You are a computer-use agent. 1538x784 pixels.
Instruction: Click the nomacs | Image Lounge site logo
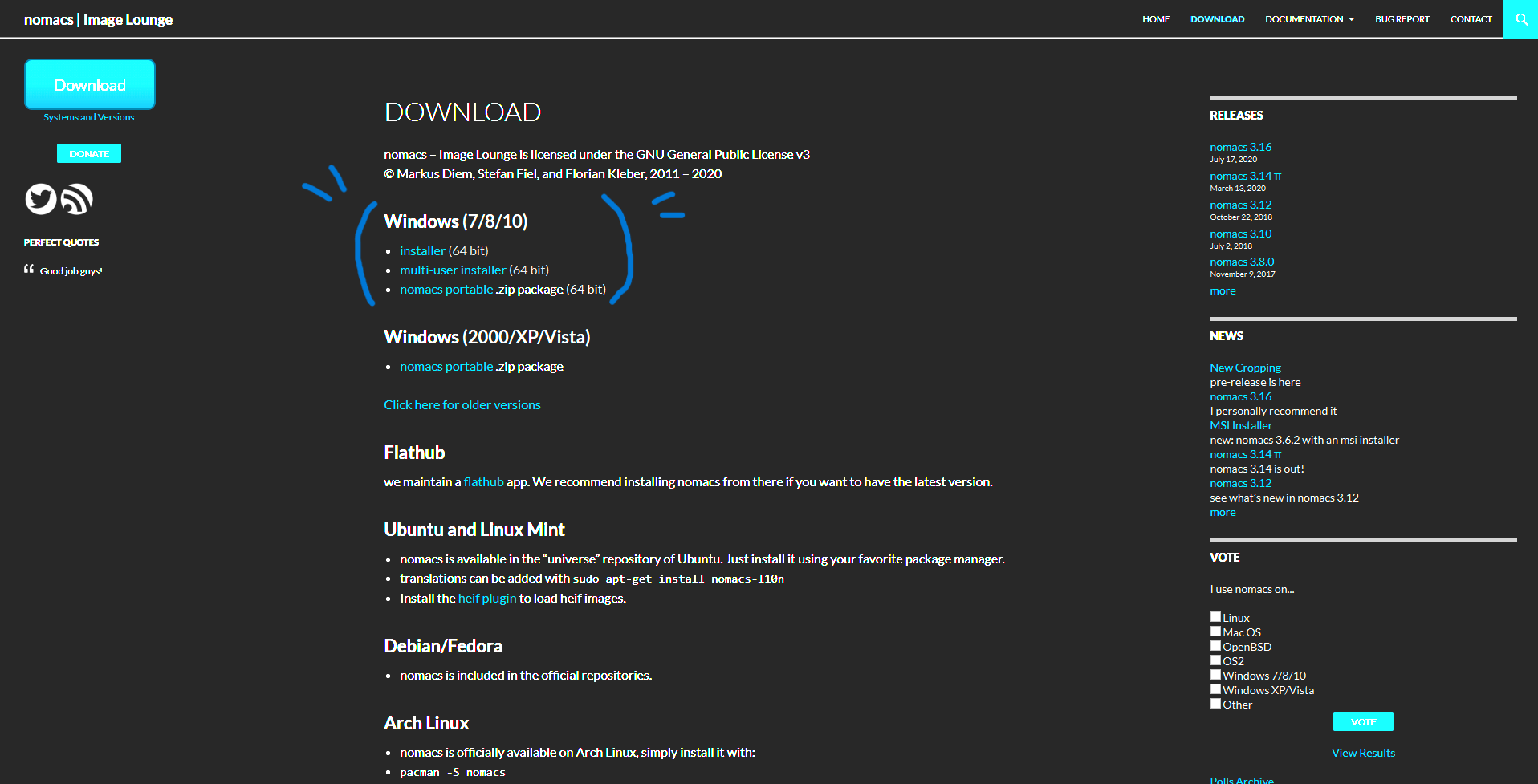(98, 19)
